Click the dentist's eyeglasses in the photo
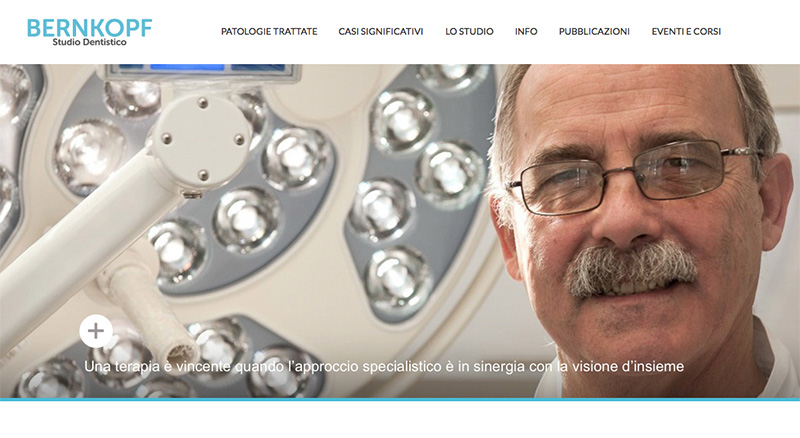 635,176
